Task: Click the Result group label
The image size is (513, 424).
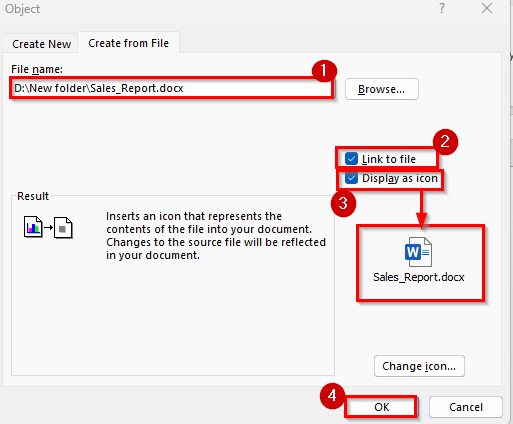Action: click(x=33, y=196)
